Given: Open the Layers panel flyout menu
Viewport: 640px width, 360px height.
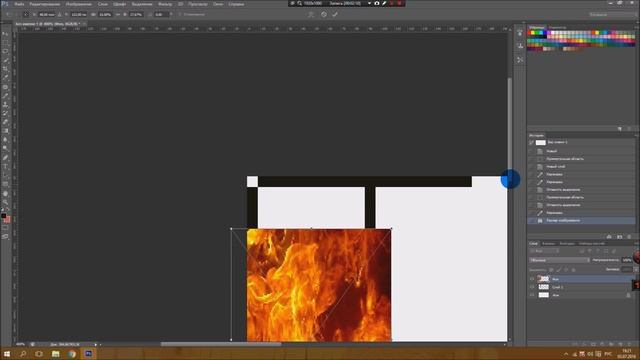Looking at the screenshot, I should pos(636,244).
